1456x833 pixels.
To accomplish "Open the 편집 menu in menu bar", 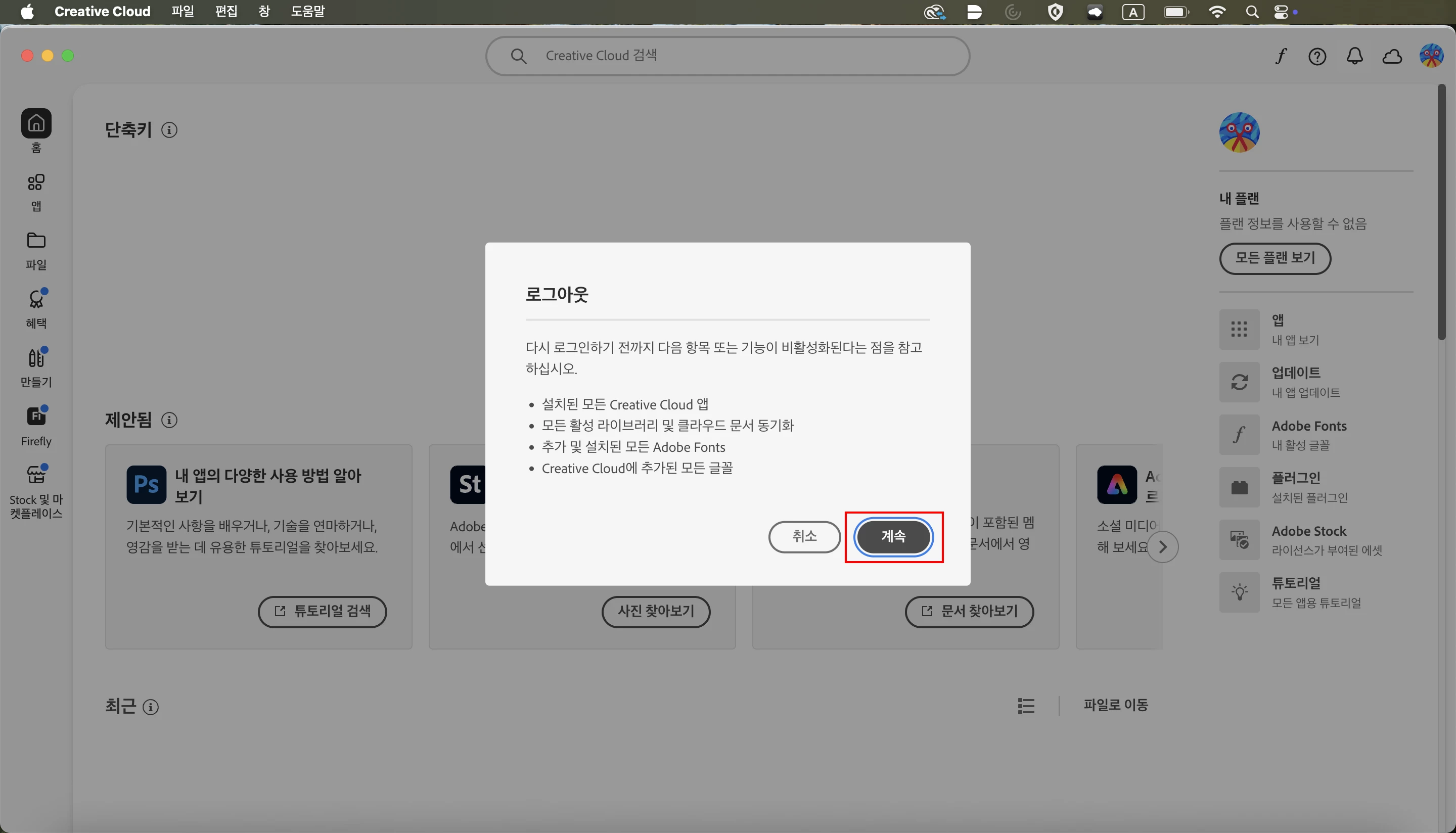I will click(226, 12).
